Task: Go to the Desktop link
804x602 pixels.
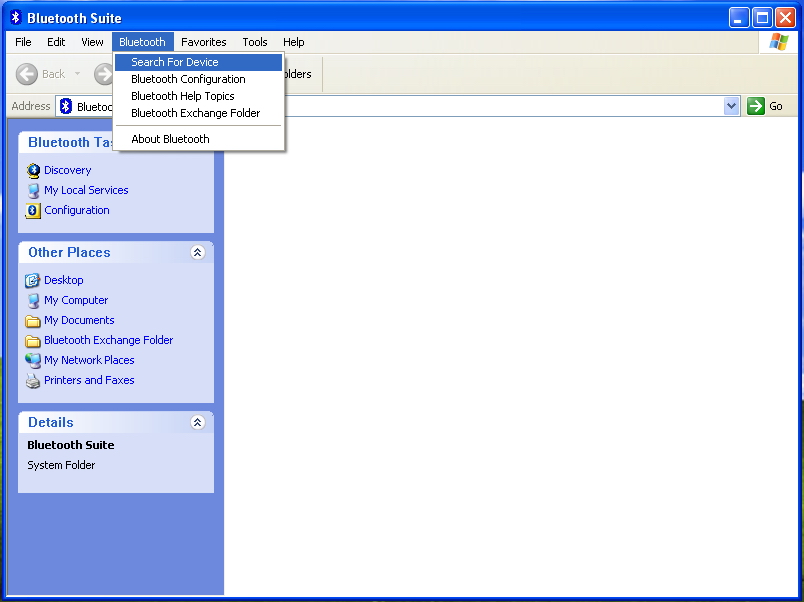Action: [64, 280]
